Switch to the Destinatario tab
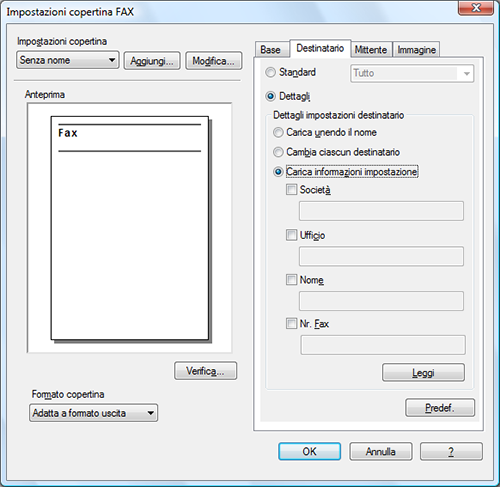This screenshot has height=487, width=500. point(320,48)
